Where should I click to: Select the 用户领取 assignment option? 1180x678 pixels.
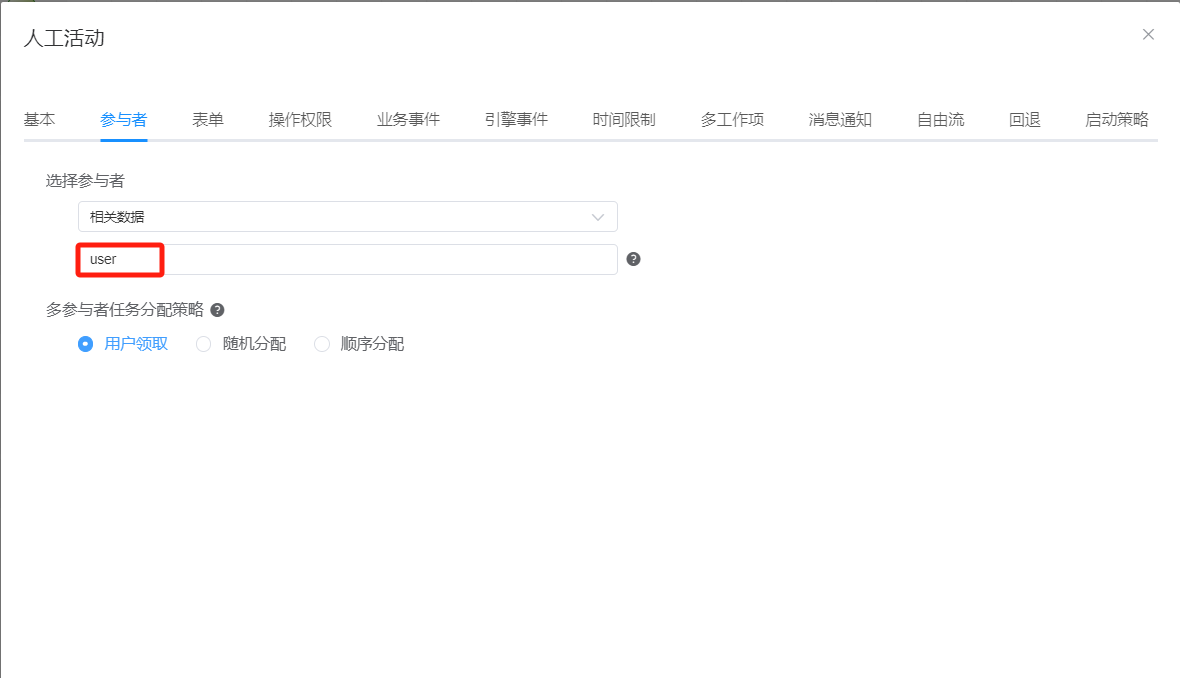point(85,343)
